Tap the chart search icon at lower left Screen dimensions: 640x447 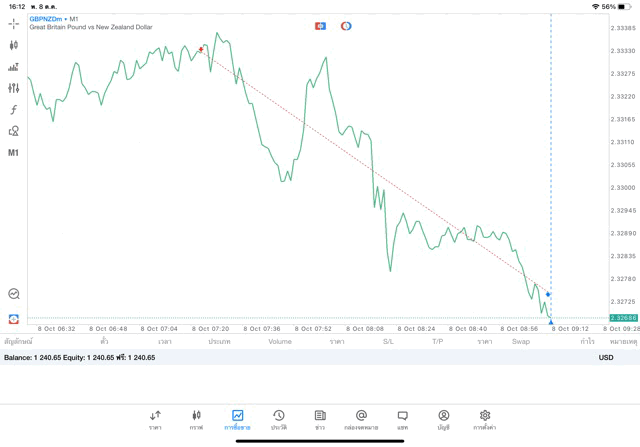click(x=13, y=294)
